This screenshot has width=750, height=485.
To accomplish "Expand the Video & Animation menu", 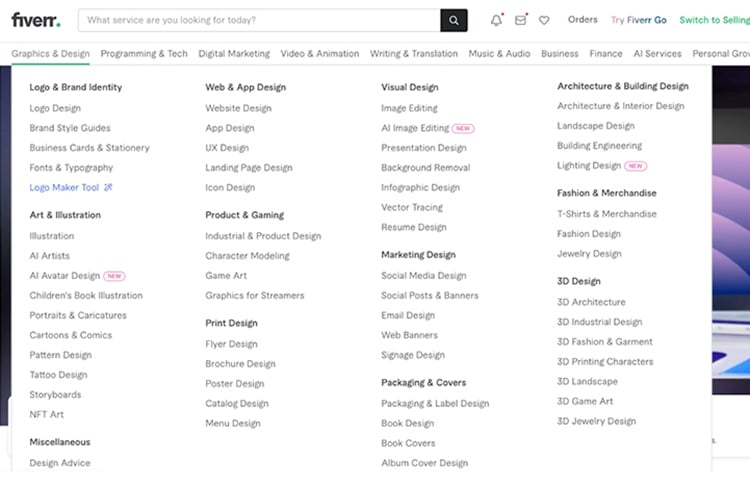I will click(x=319, y=54).
